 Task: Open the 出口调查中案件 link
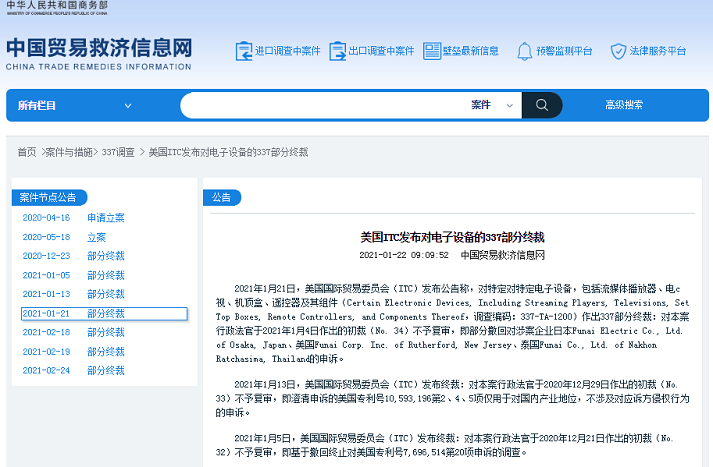click(x=381, y=51)
